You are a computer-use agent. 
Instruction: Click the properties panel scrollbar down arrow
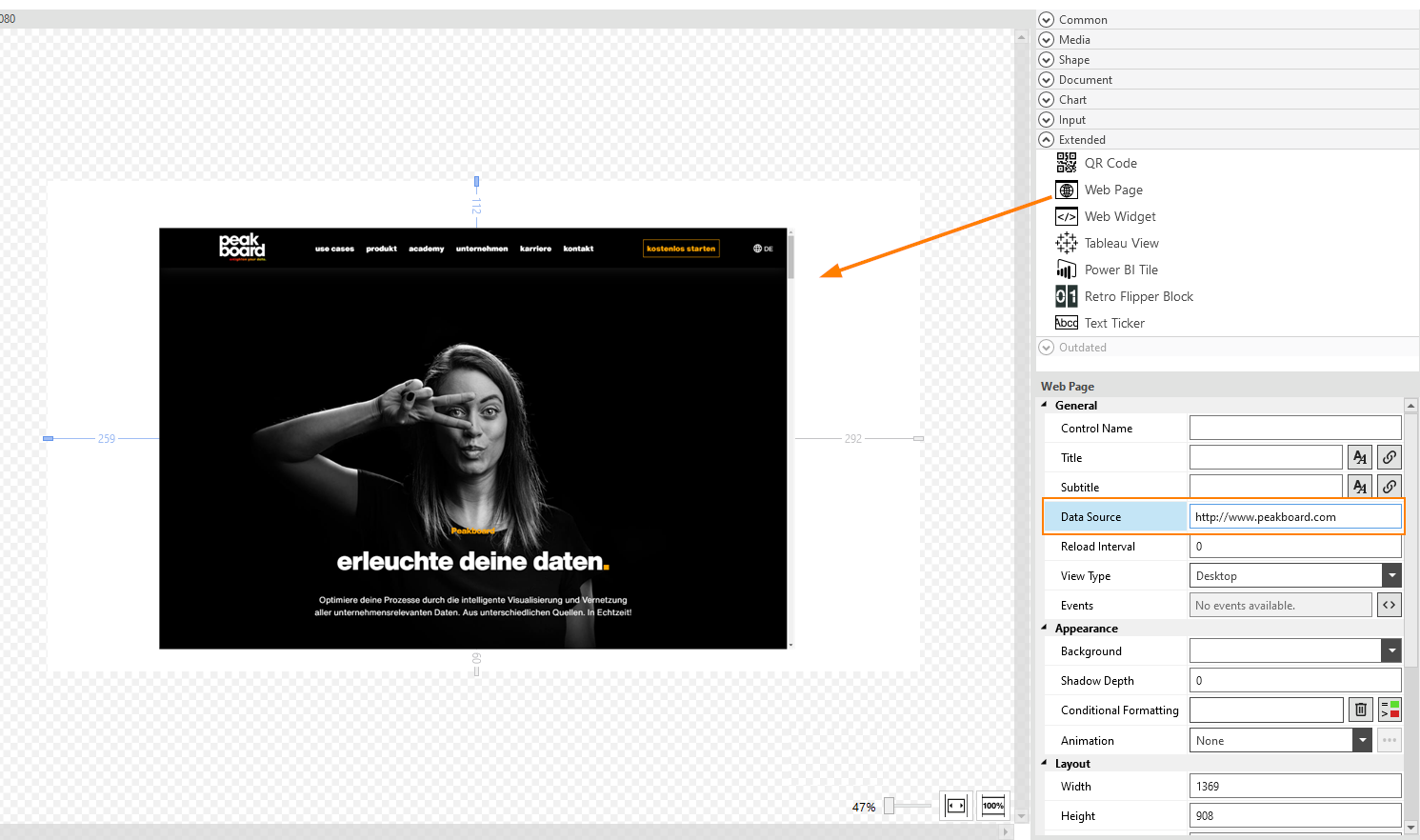[x=1411, y=828]
